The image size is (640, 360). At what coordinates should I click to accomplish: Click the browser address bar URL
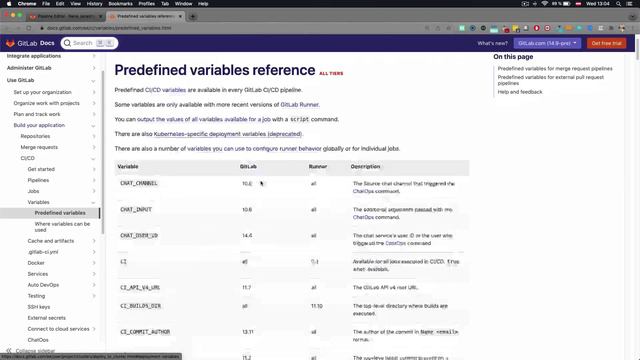[109, 28]
